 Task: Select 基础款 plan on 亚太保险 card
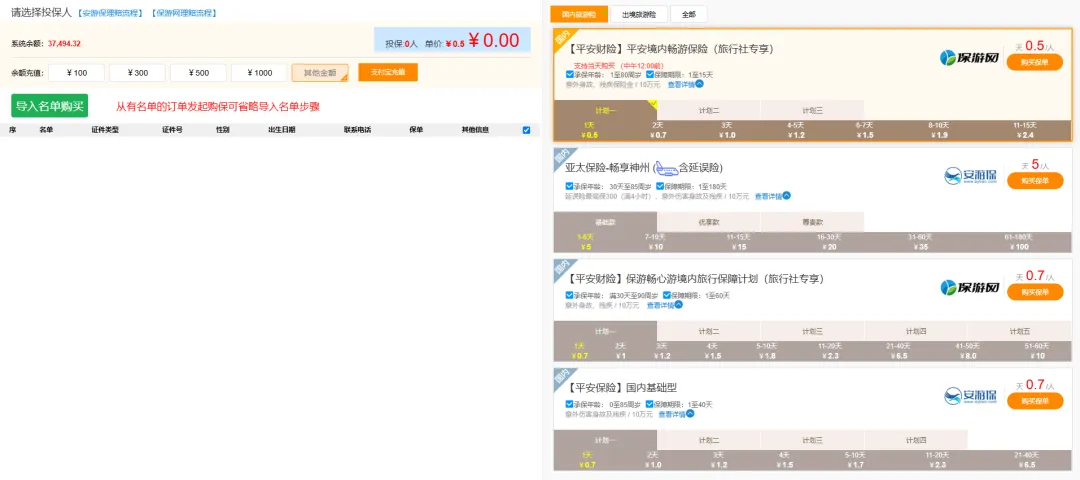coord(605,222)
